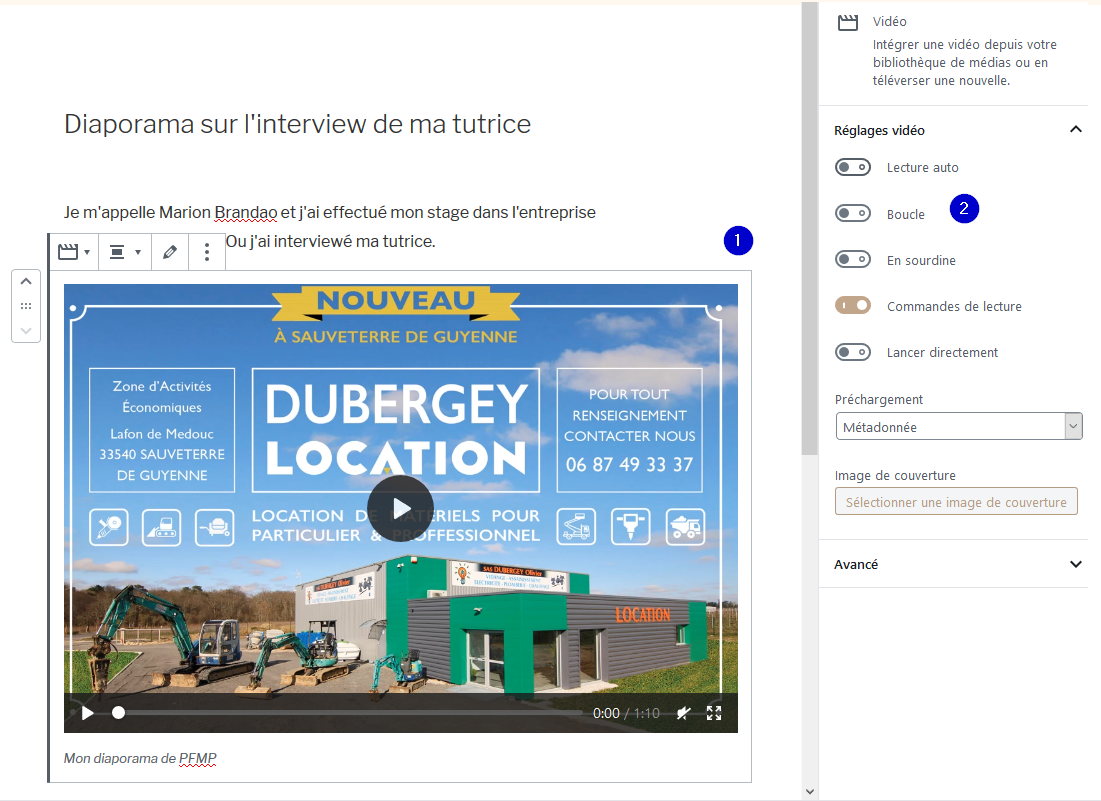Enable the Lancer directement switch

(852, 352)
